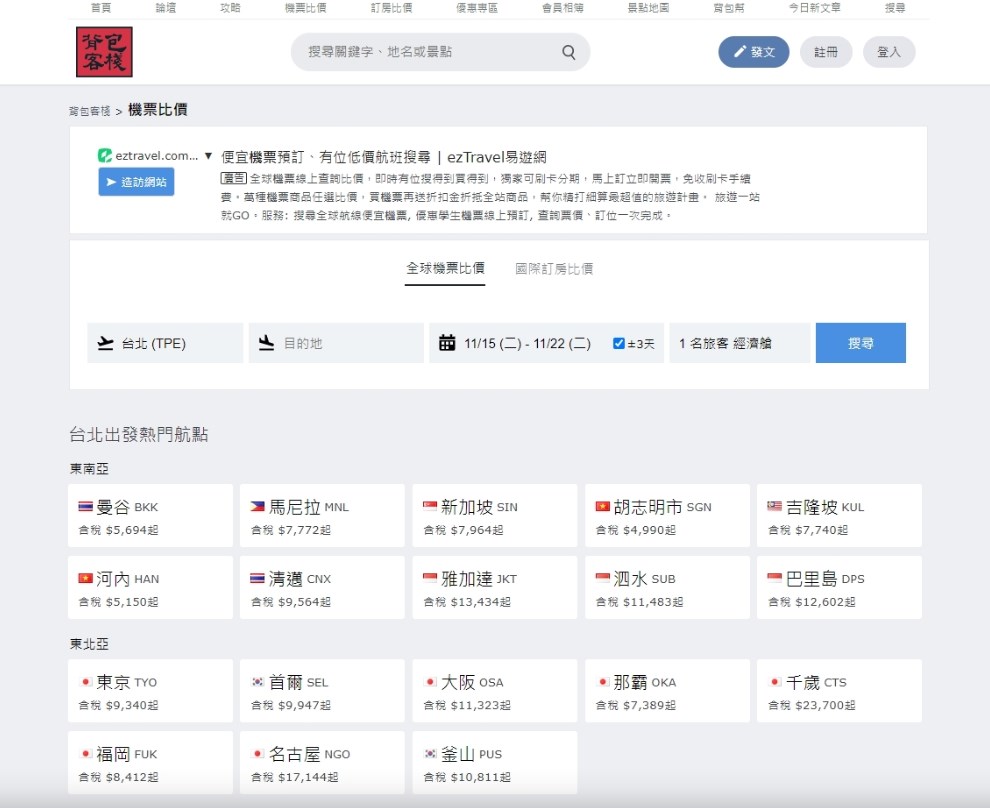Open the 登入 login button
Screen dimensions: 990x808
(x=888, y=52)
